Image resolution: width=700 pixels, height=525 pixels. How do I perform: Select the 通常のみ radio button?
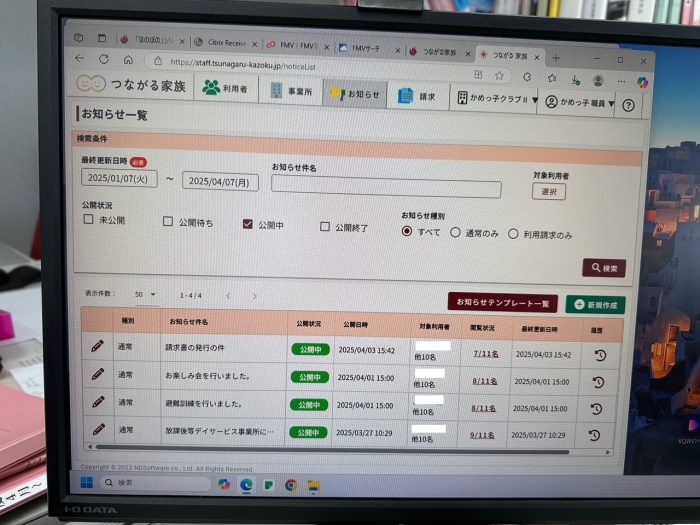pos(455,233)
